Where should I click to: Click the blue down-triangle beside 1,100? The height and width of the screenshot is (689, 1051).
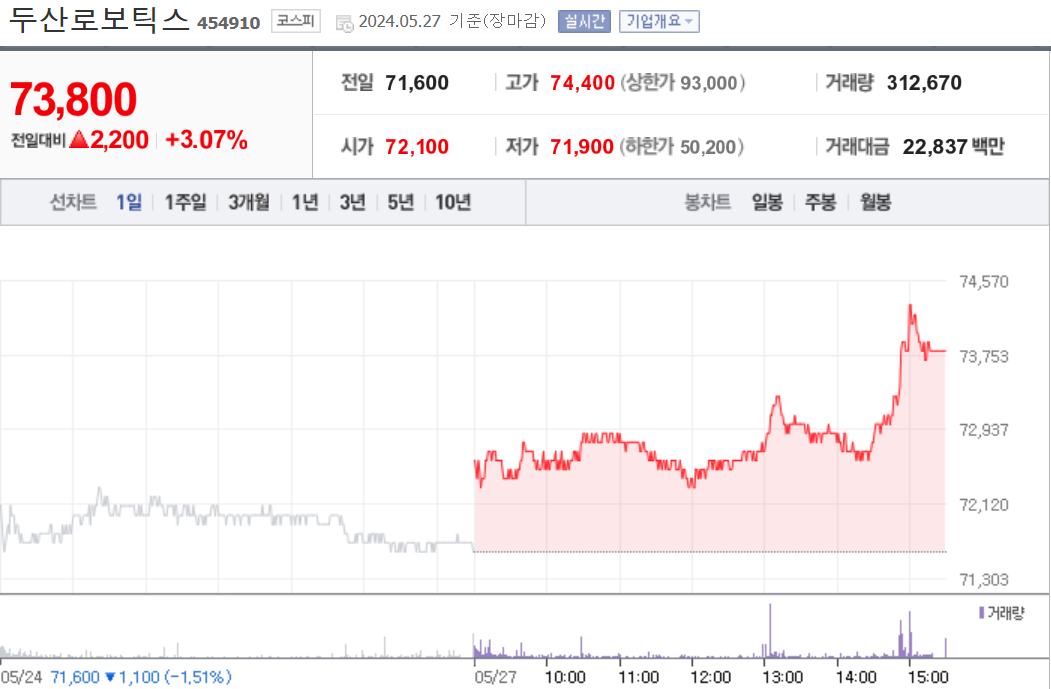coord(111,677)
